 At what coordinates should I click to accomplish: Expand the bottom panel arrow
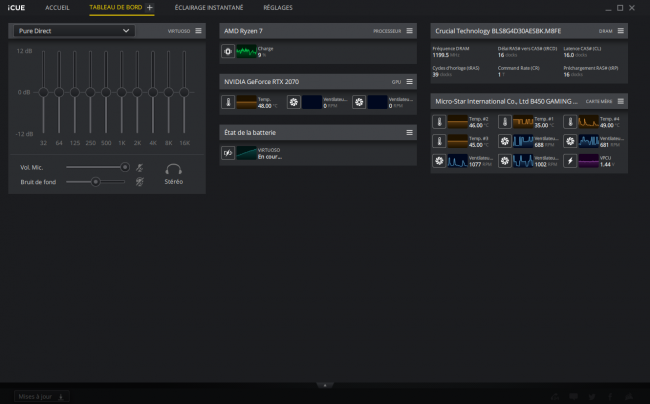(325, 385)
